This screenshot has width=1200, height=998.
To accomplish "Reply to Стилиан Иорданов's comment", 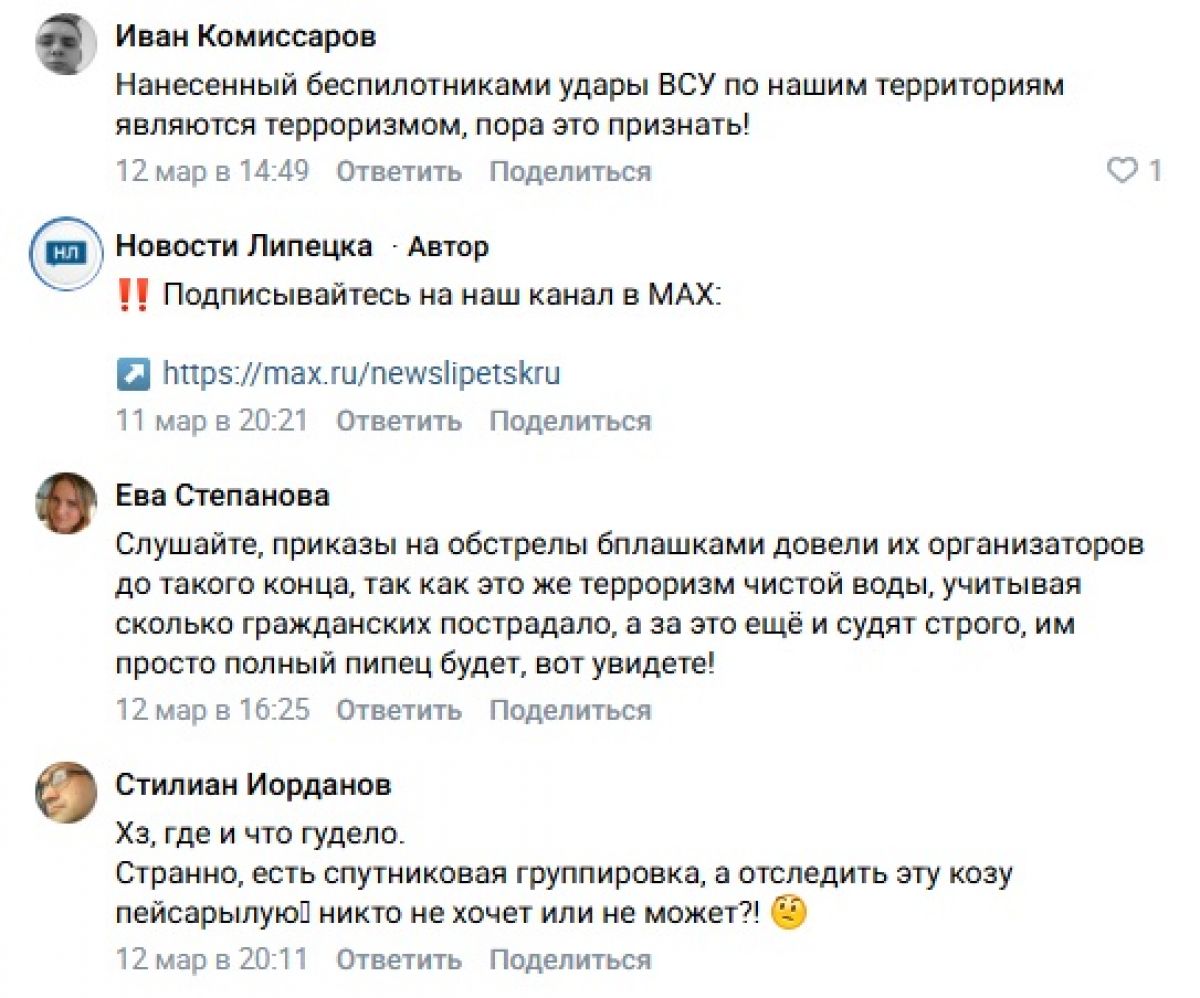I will 398,960.
